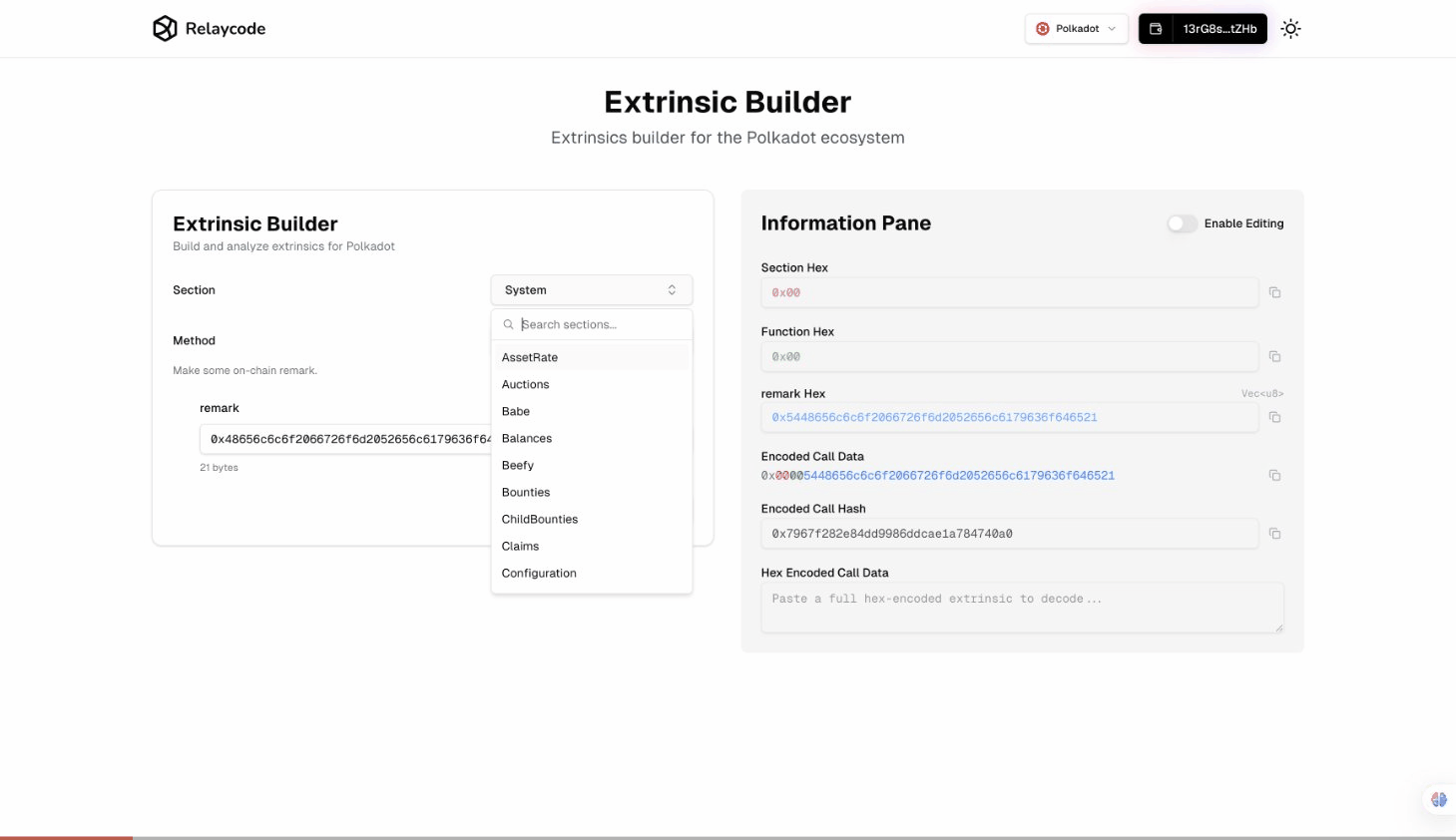Viewport: 1456px width, 840px height.
Task: Click the Section Hex field
Action: pyautogui.click(x=1010, y=292)
